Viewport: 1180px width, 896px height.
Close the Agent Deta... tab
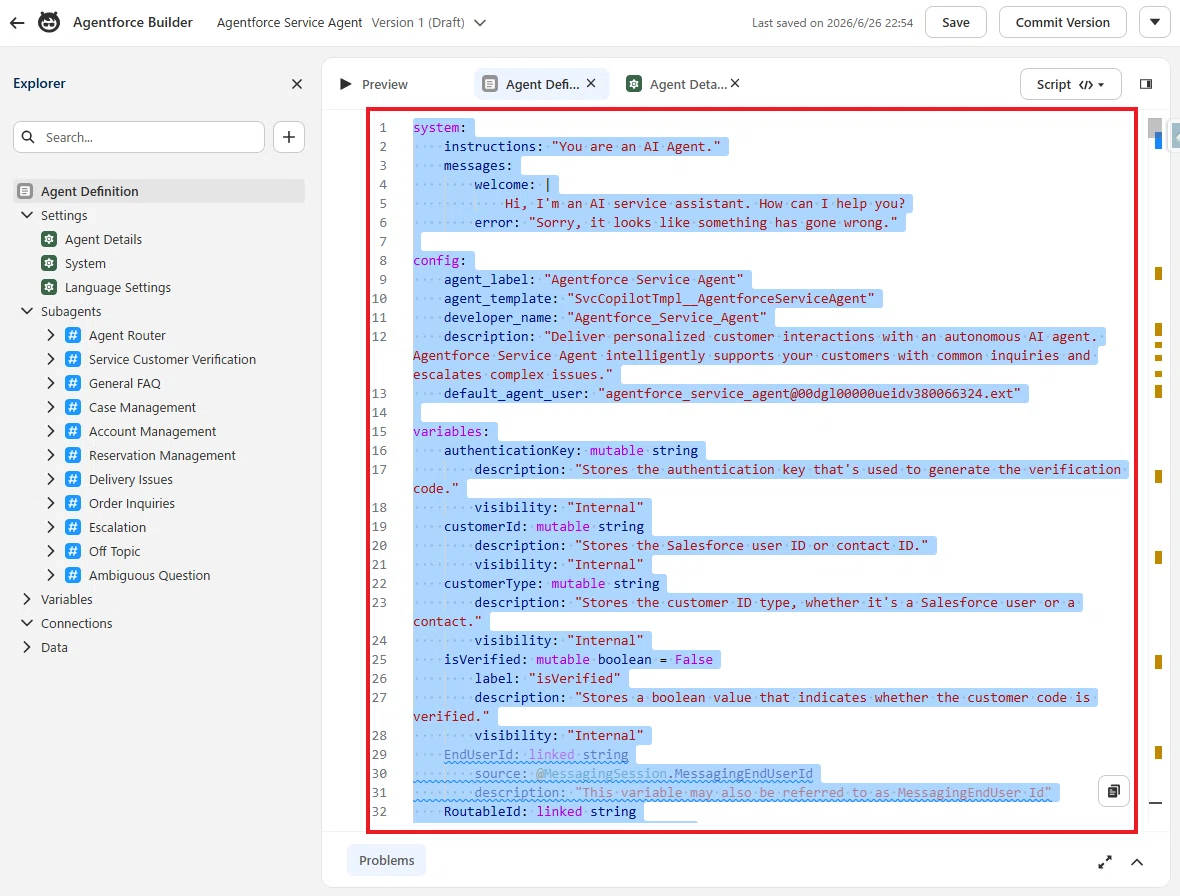(735, 84)
